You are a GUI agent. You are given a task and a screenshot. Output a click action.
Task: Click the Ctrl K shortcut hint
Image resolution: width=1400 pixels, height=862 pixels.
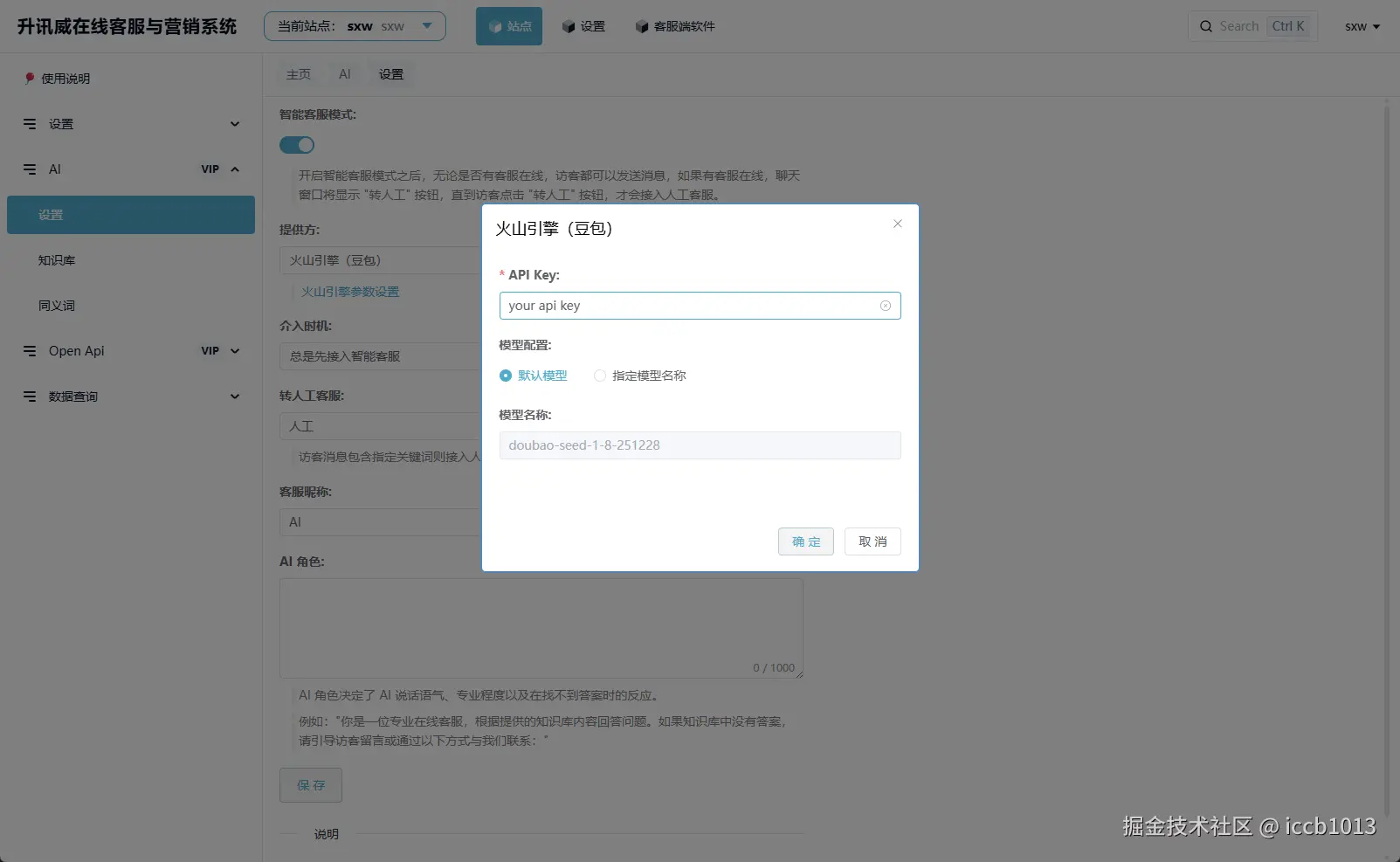coord(1288,26)
